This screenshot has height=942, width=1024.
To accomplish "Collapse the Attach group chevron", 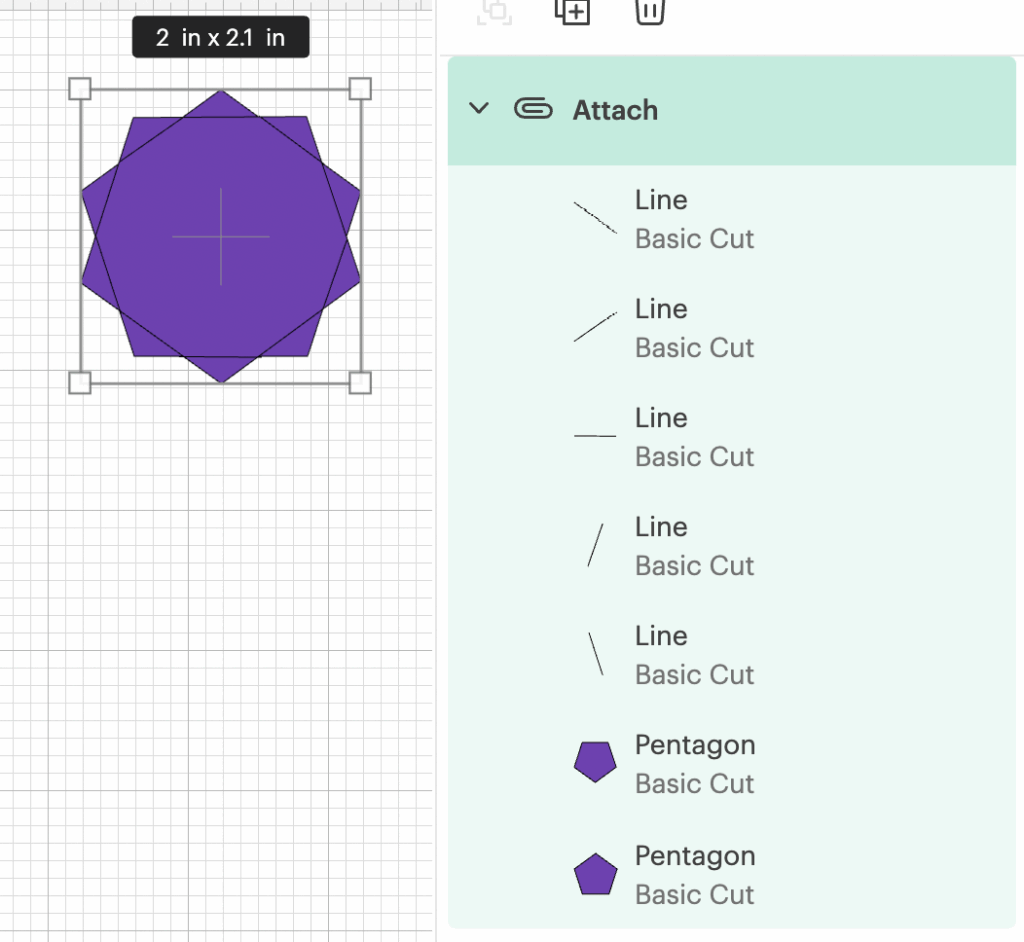I will click(479, 109).
